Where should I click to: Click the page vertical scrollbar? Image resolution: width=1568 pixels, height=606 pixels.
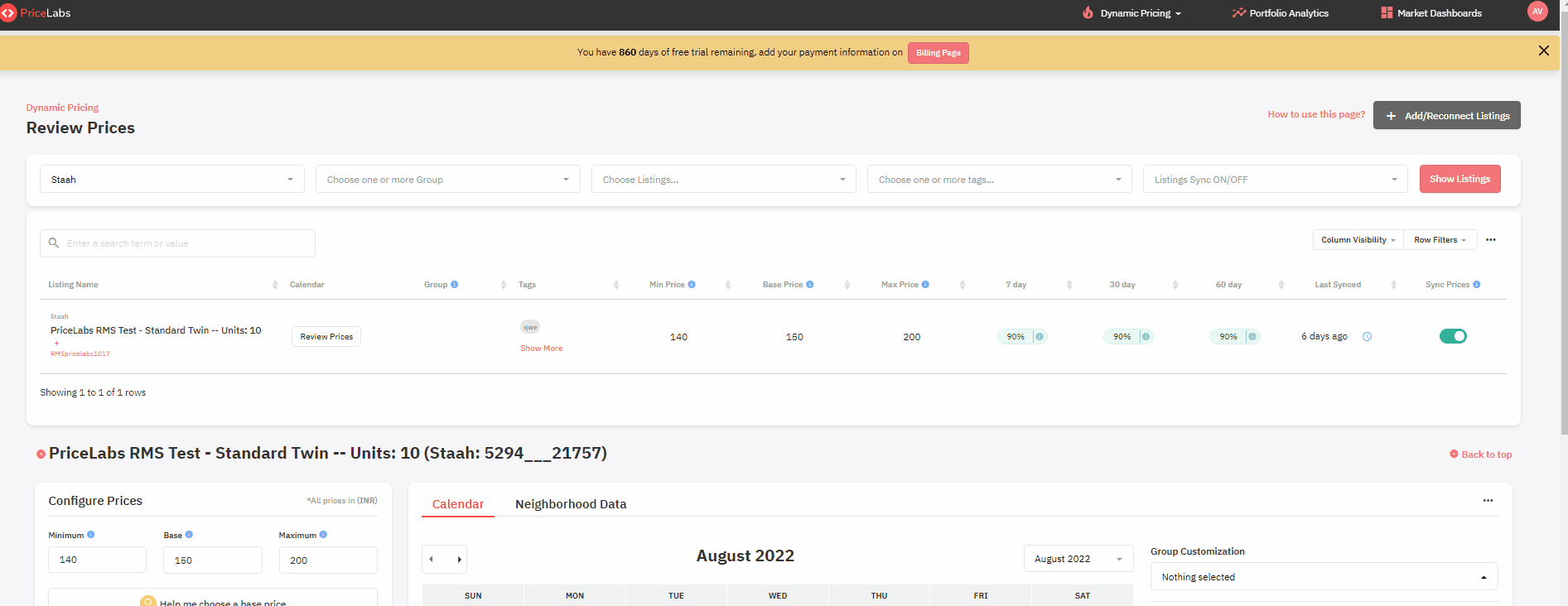point(1564,224)
